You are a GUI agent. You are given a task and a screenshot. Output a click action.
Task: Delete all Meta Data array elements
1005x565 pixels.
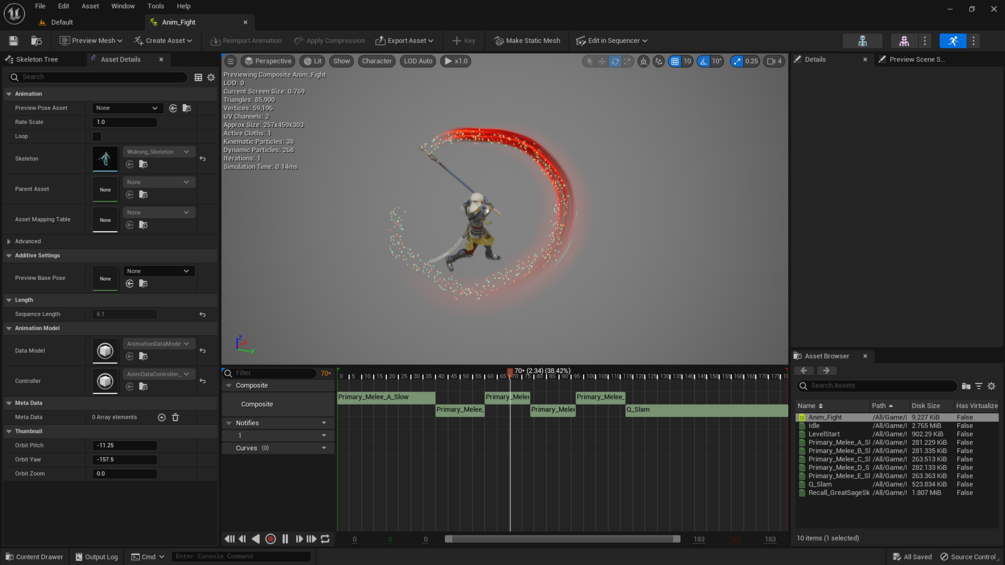coord(176,417)
